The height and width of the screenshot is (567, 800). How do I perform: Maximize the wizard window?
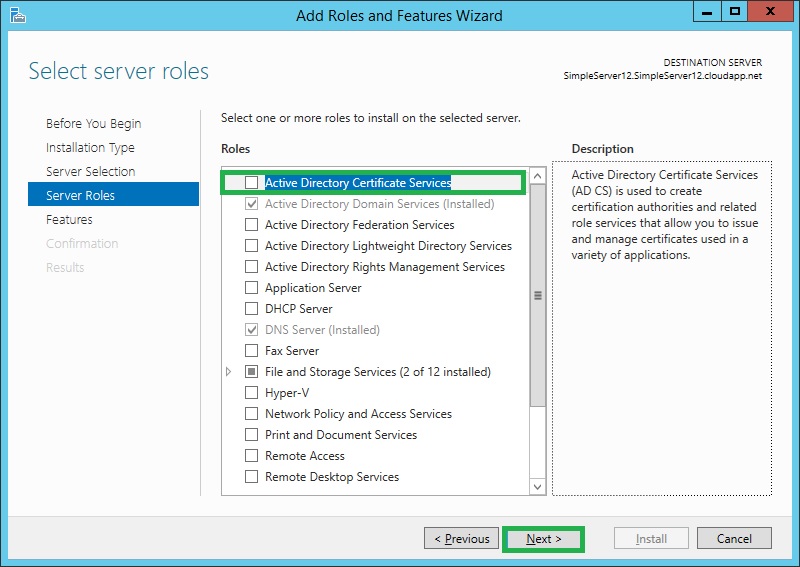(734, 13)
